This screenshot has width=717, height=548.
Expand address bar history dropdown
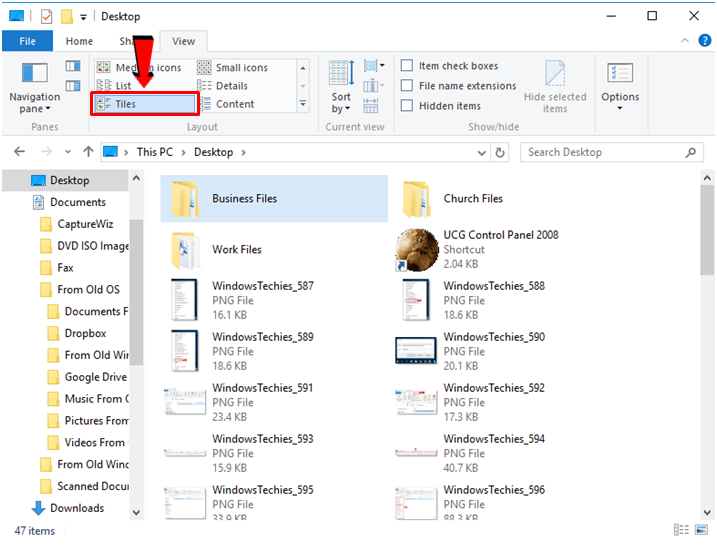(482, 152)
